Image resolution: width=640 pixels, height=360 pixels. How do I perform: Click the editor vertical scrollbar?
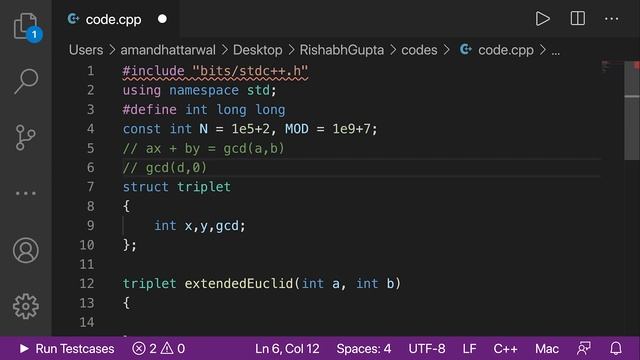click(632, 110)
